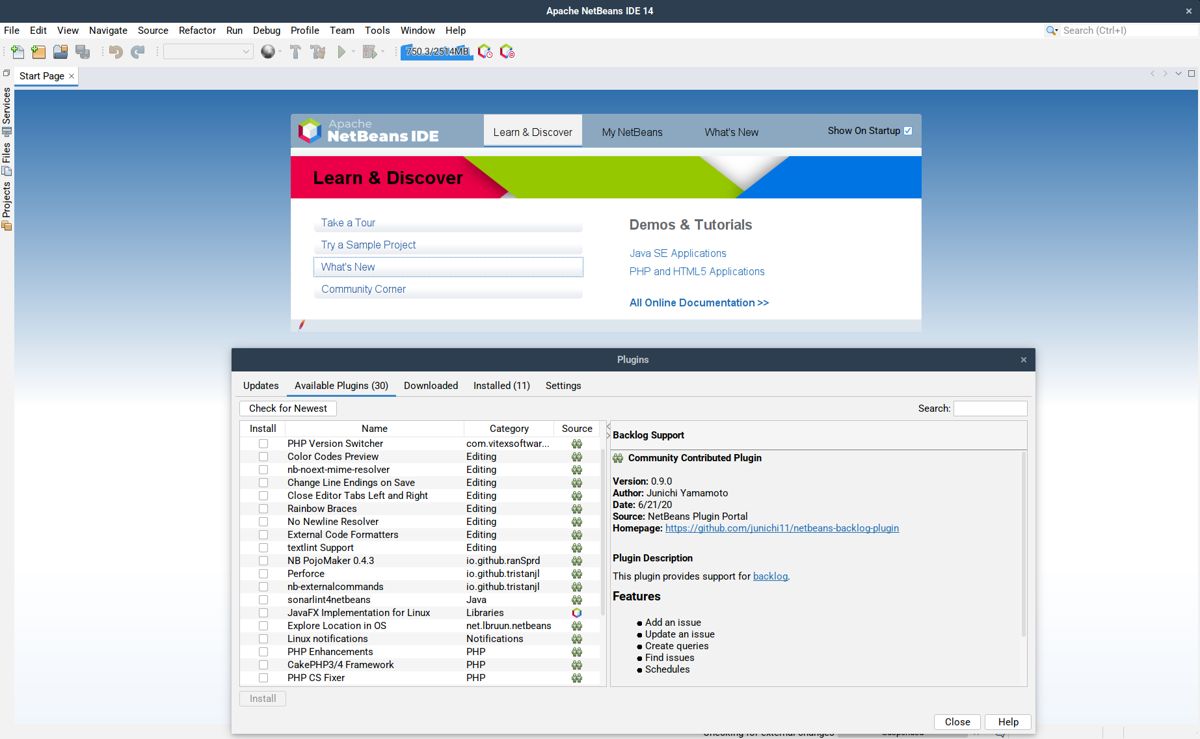This screenshot has width=1200, height=739.
Task: Check install box for Perforce
Action: [263, 574]
